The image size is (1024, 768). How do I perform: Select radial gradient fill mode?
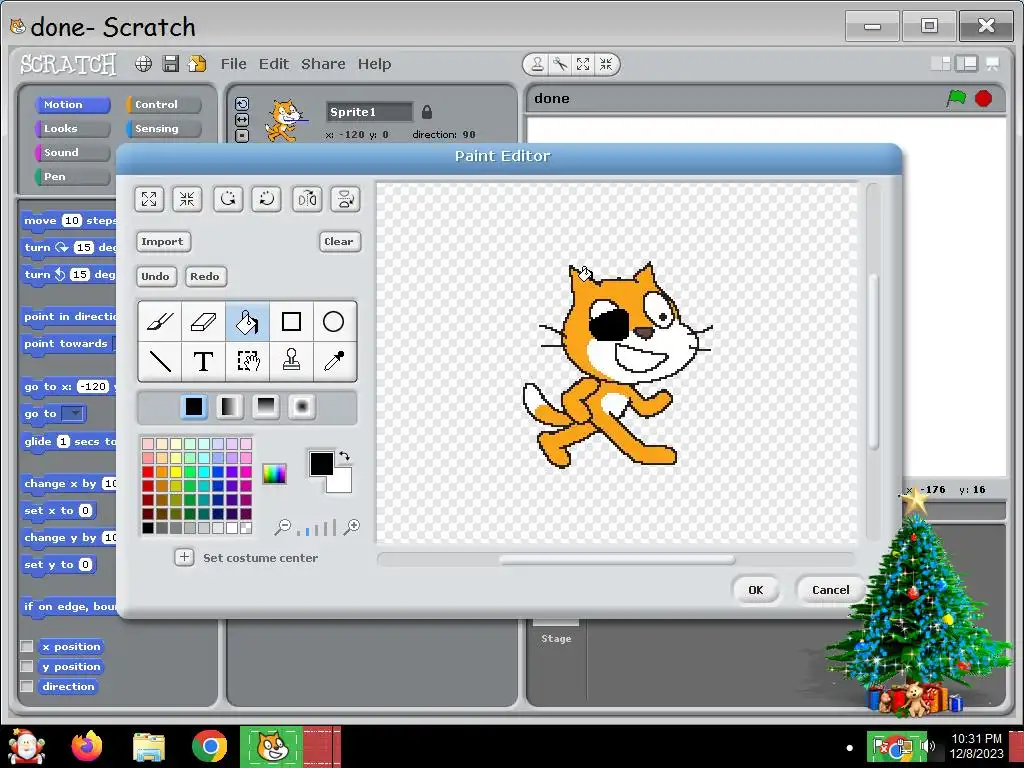302,407
